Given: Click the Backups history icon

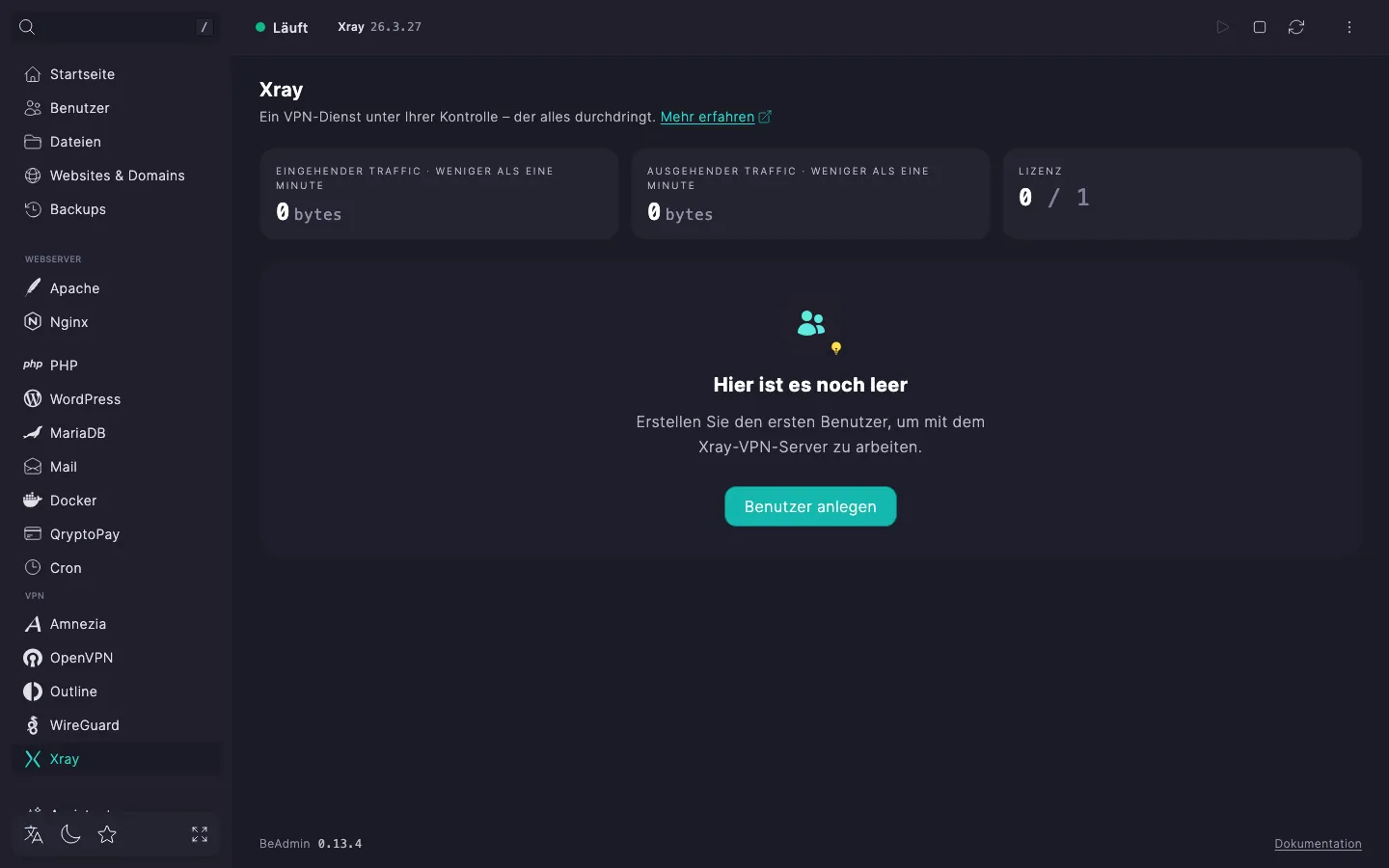Looking at the screenshot, I should (33, 209).
